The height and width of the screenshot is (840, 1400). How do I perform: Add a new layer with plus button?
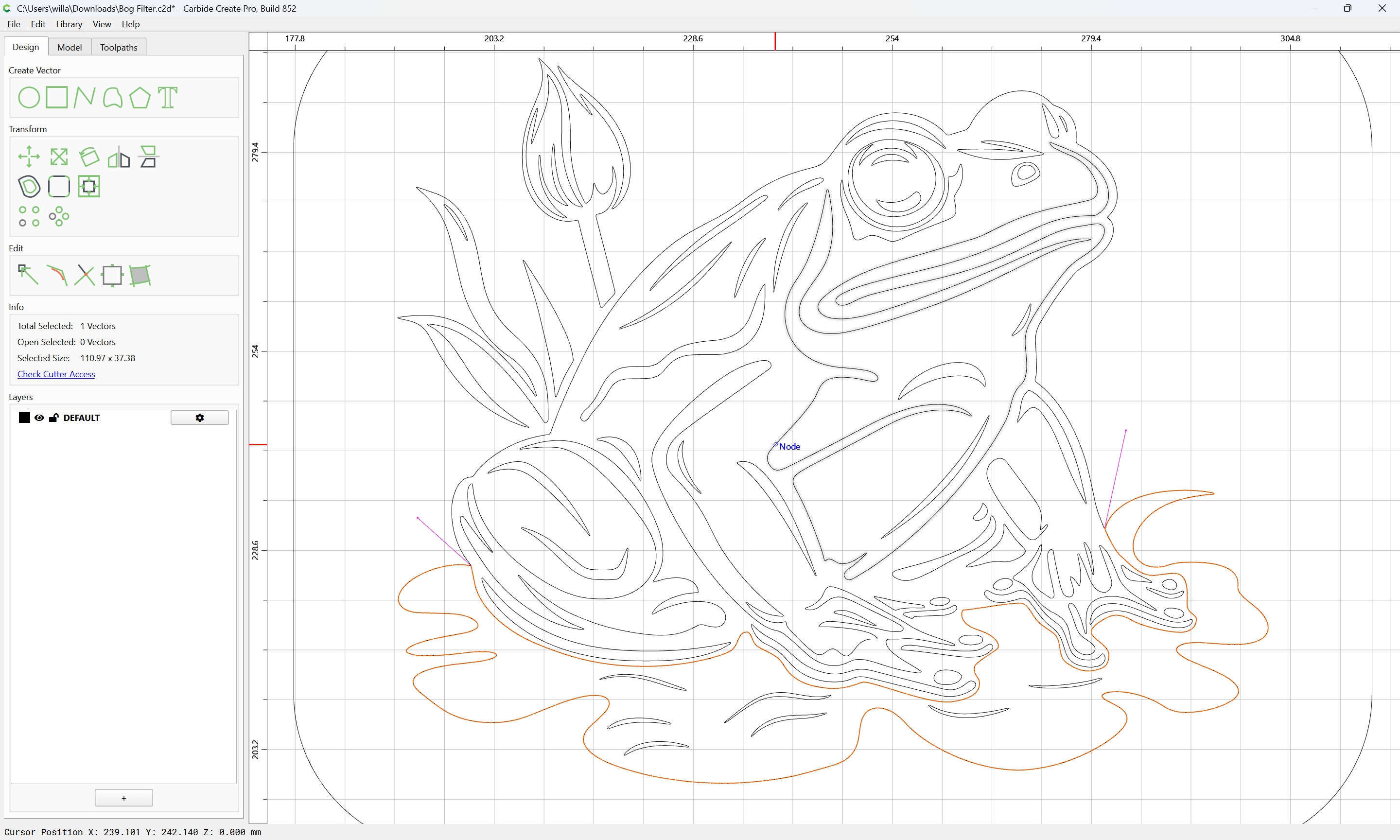click(124, 798)
